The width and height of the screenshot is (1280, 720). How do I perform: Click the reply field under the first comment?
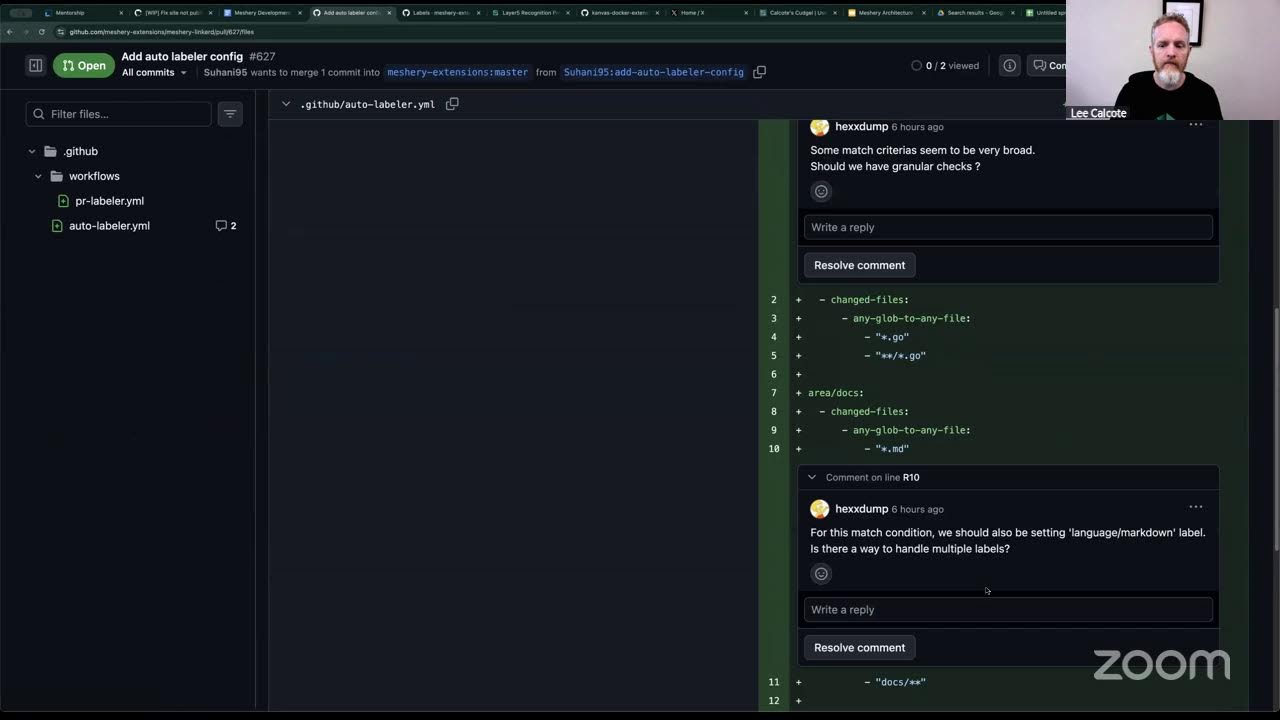point(1008,227)
